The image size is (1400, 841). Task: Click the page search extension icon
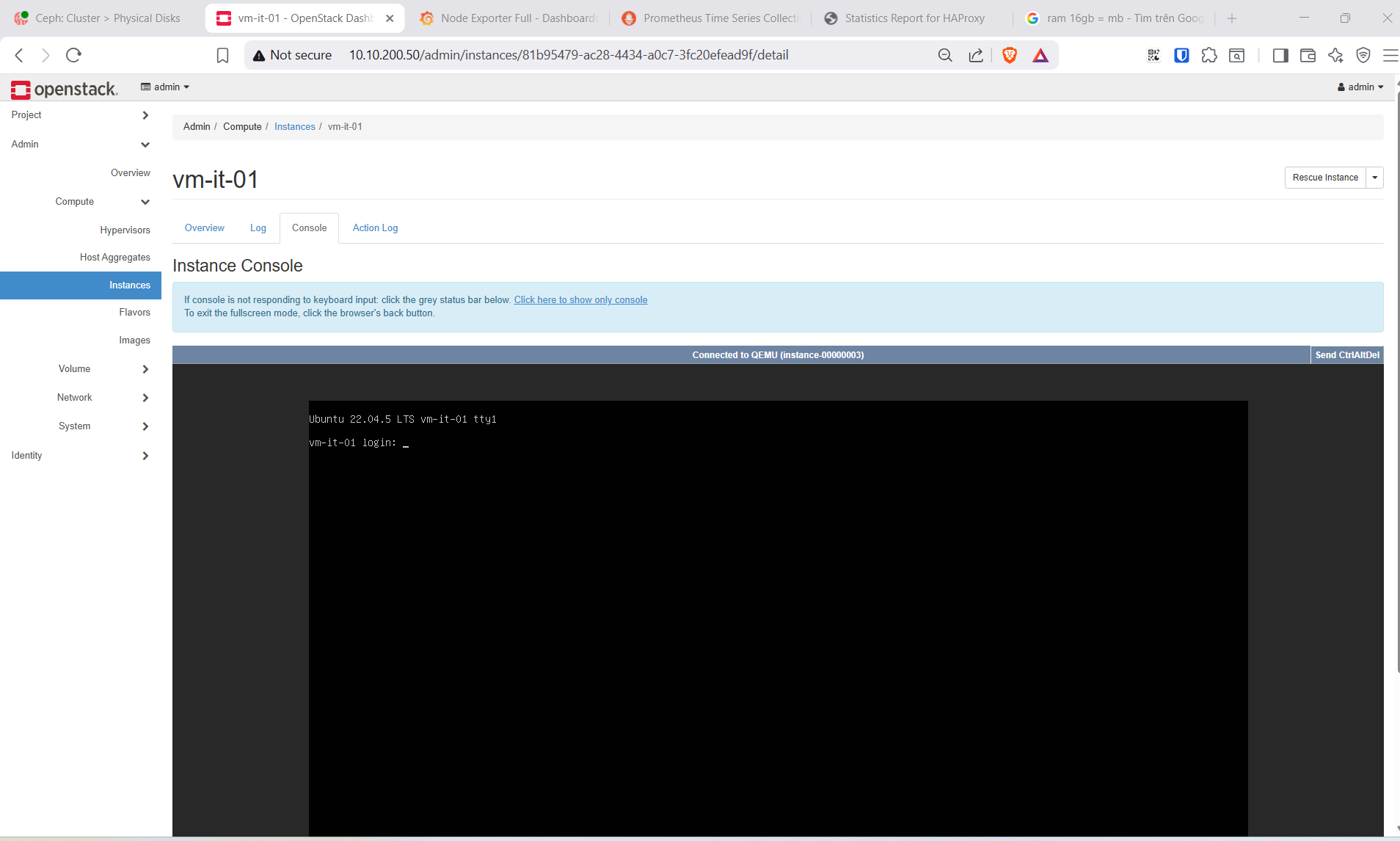coord(1237,55)
